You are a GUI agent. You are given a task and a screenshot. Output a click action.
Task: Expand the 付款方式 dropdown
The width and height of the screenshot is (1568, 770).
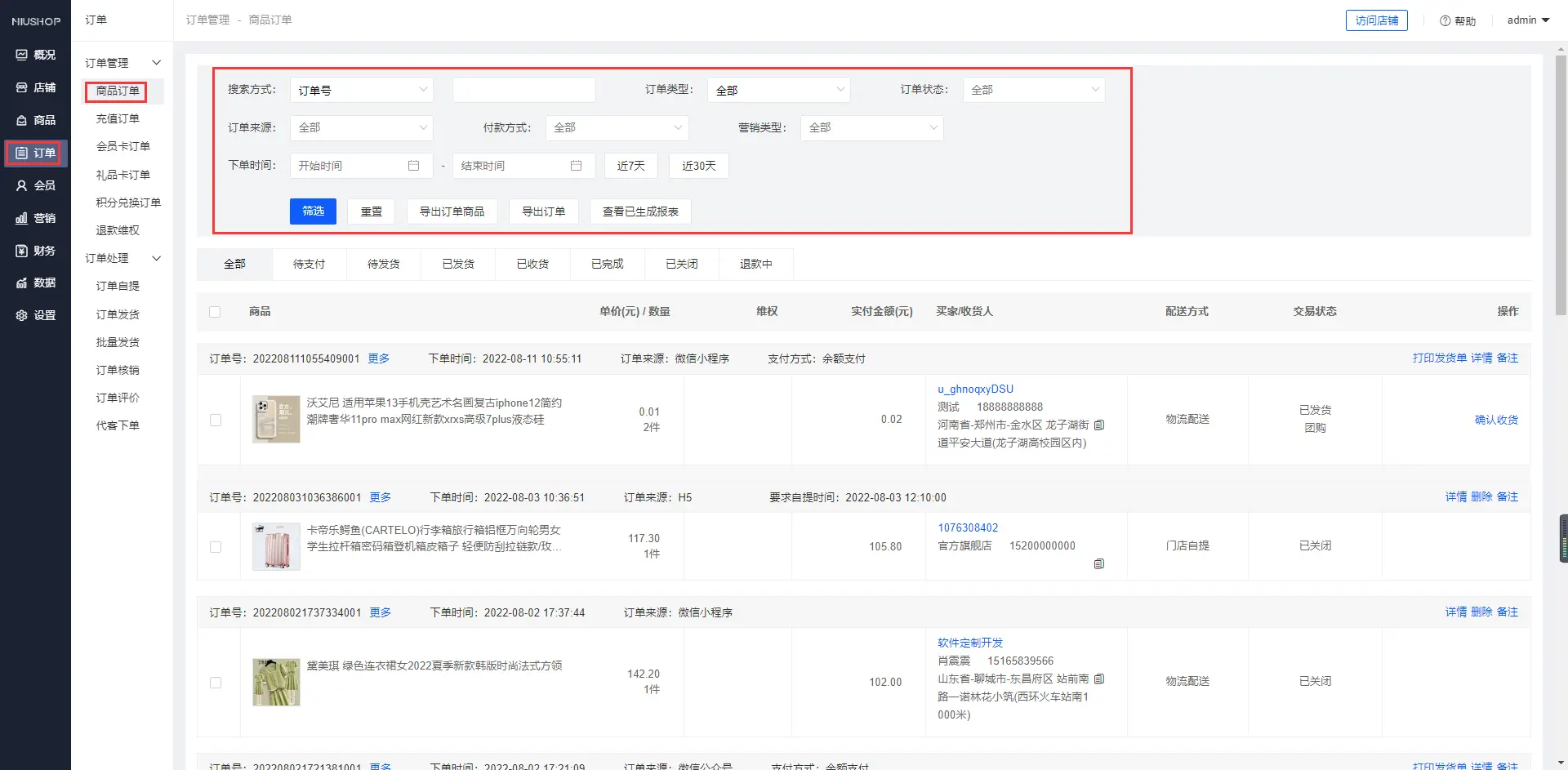(617, 127)
